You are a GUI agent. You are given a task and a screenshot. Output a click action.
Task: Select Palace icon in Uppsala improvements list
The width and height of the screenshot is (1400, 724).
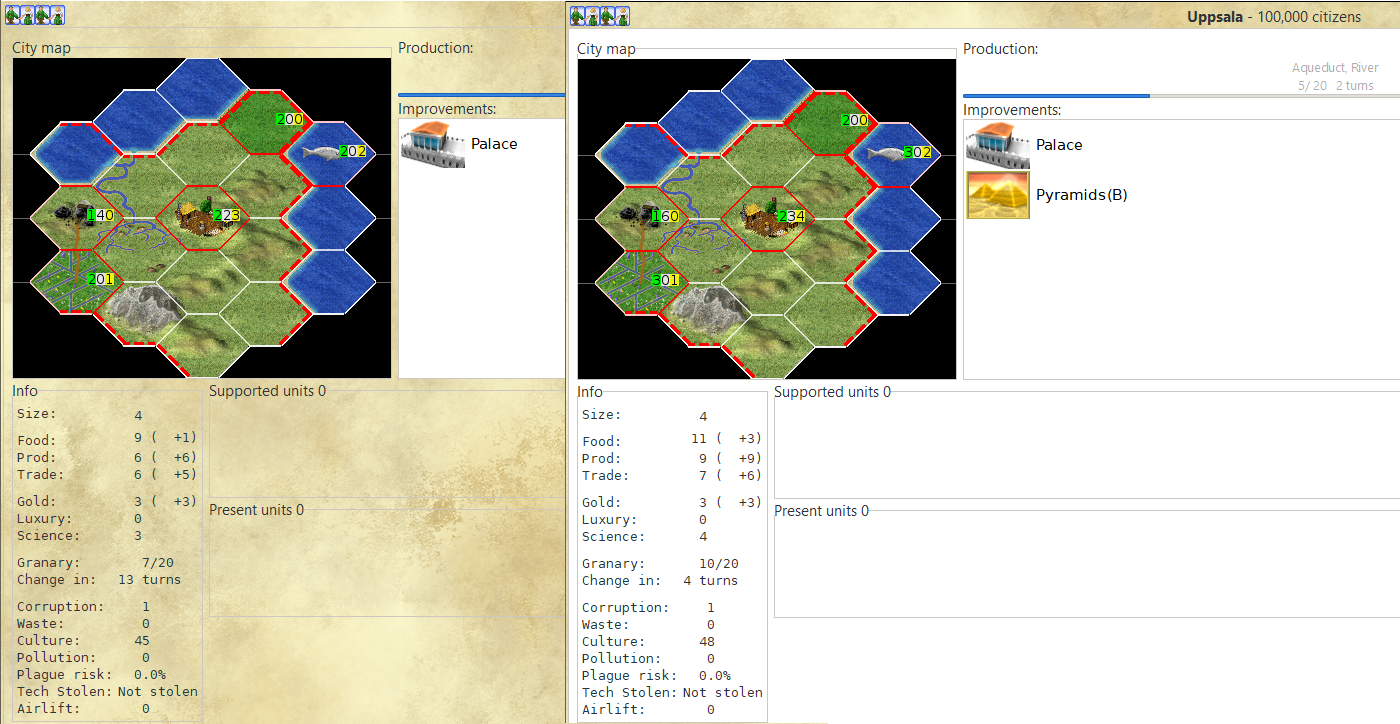[998, 145]
